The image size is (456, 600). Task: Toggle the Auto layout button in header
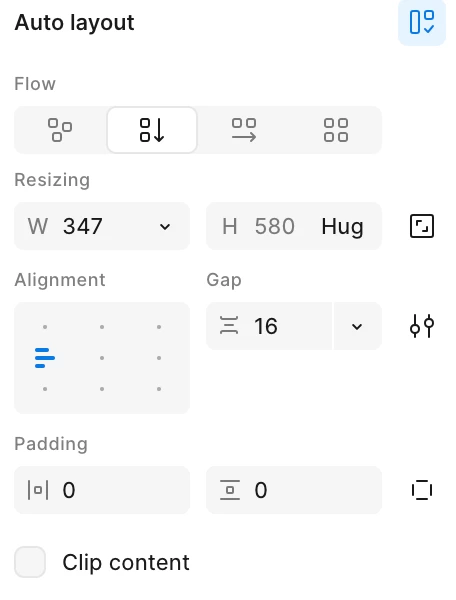422,22
